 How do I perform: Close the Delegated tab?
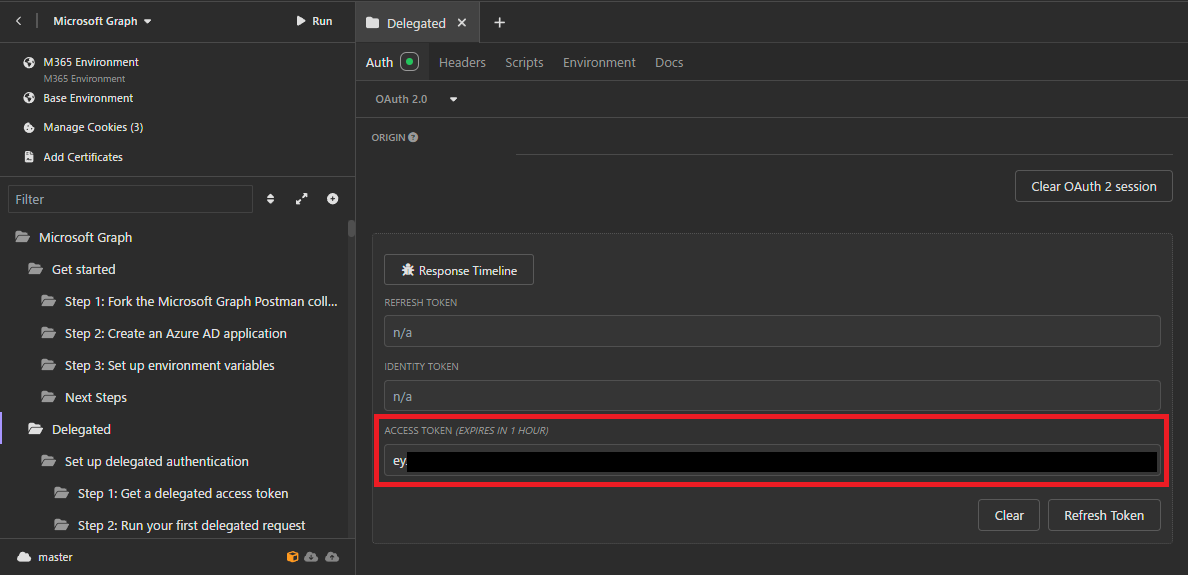(461, 23)
